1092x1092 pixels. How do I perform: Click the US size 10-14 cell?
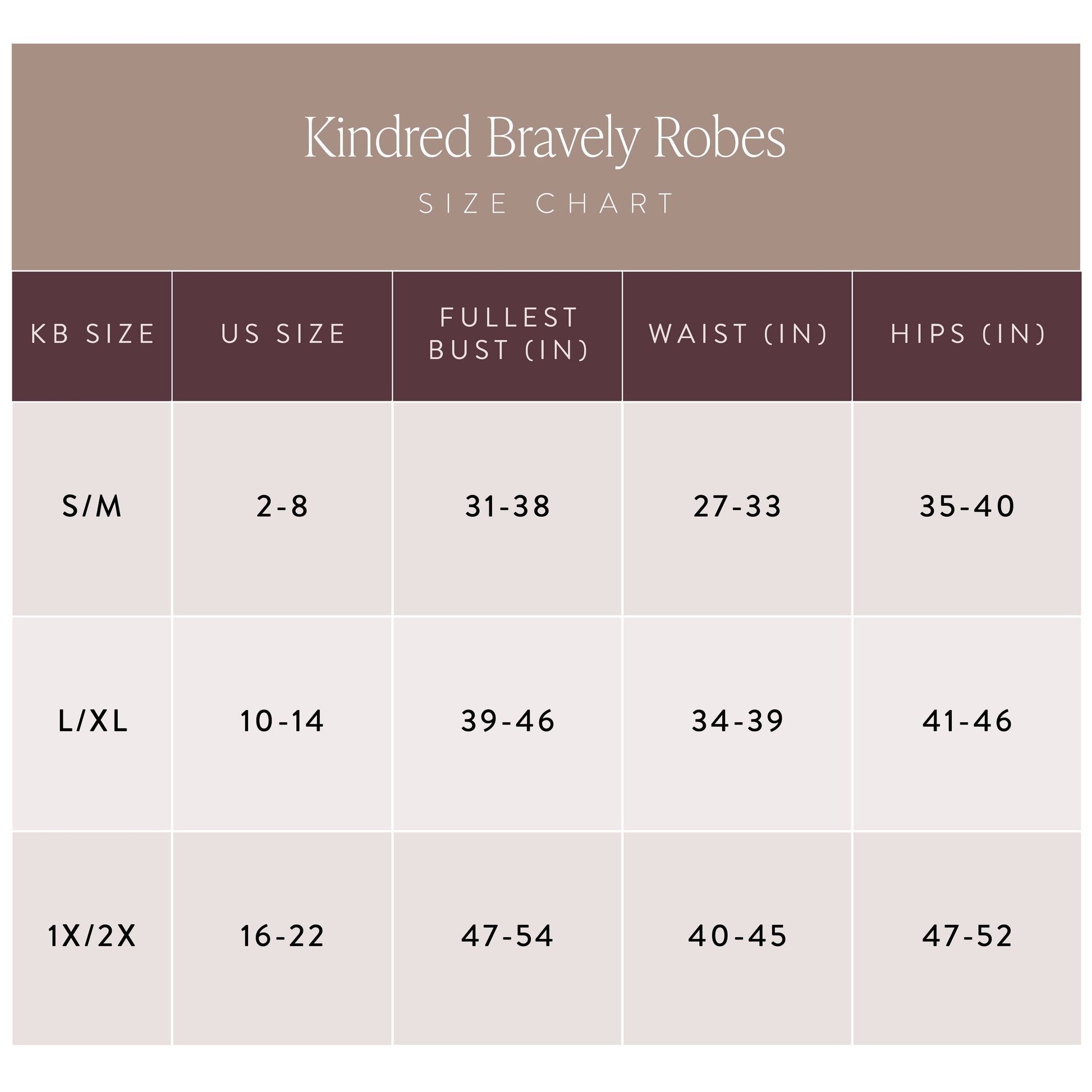pos(283,721)
